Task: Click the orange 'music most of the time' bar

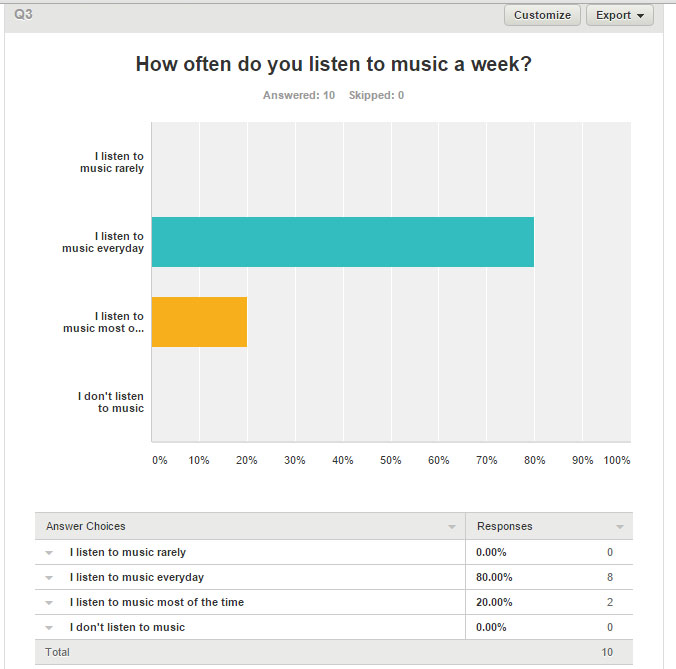Action: point(199,322)
